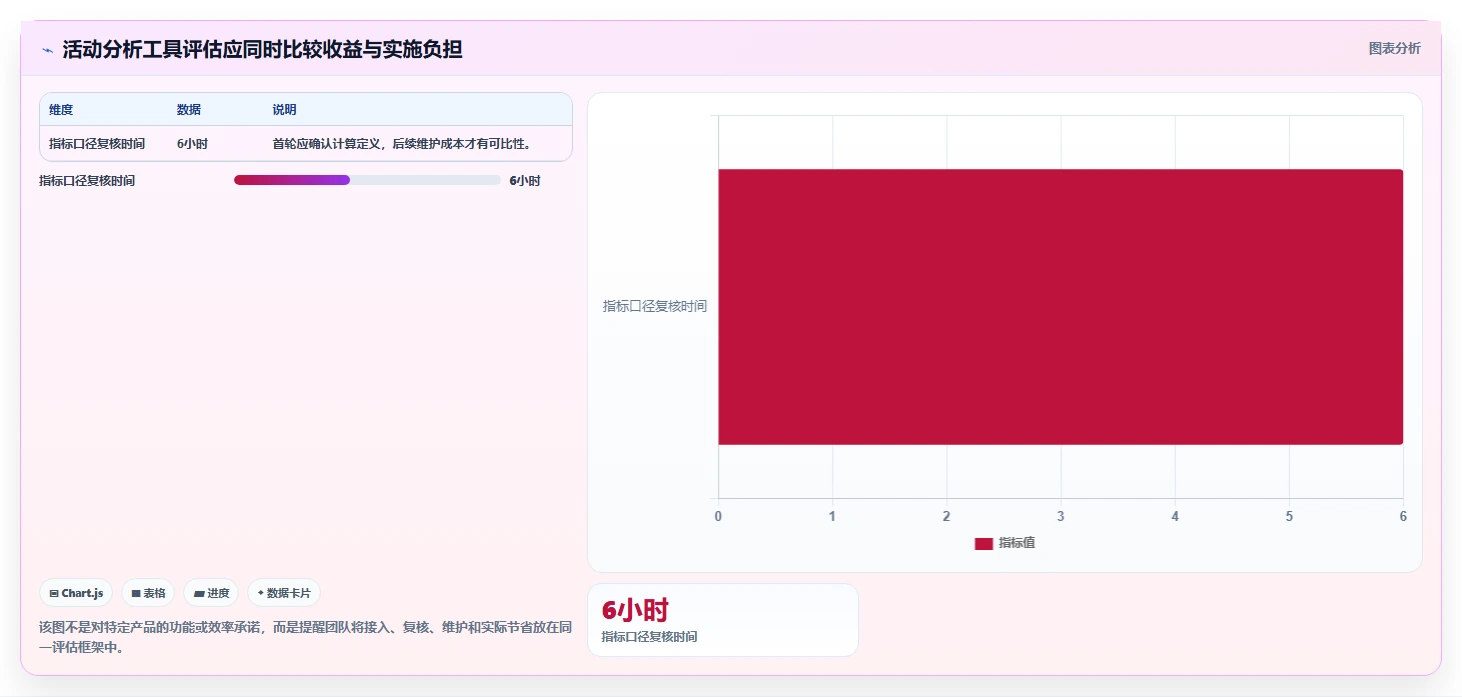Click the 图表分析 label in header
The height and width of the screenshot is (697, 1462).
(x=1394, y=48)
